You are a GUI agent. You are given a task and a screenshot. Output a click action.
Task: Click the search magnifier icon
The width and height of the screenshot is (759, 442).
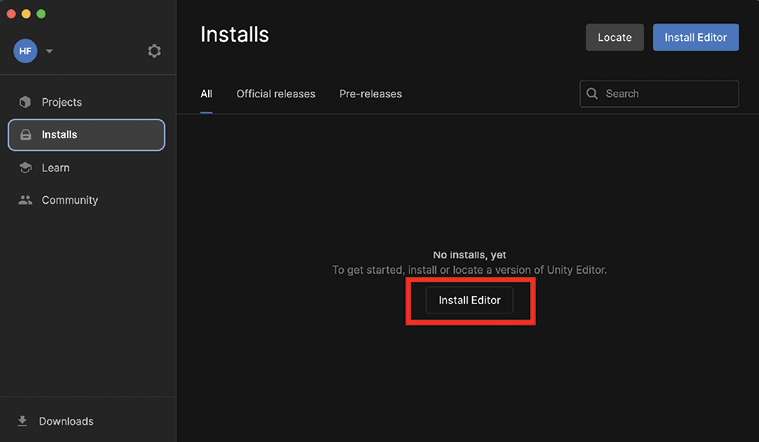tap(592, 93)
